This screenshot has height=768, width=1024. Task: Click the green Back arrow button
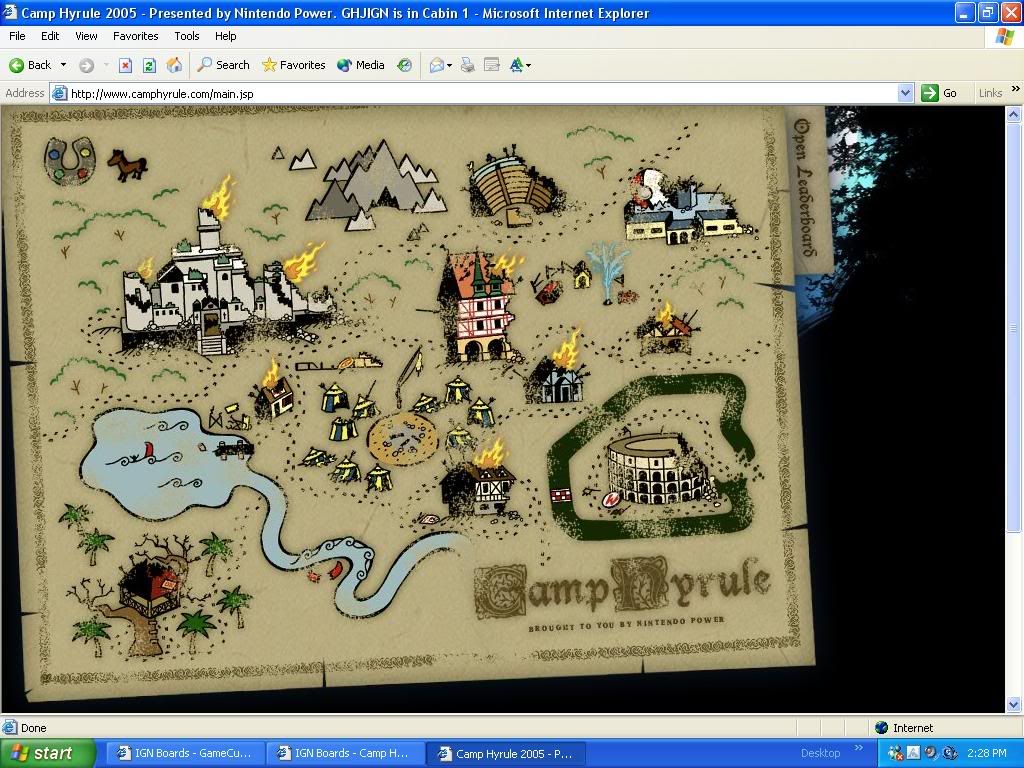coord(30,65)
